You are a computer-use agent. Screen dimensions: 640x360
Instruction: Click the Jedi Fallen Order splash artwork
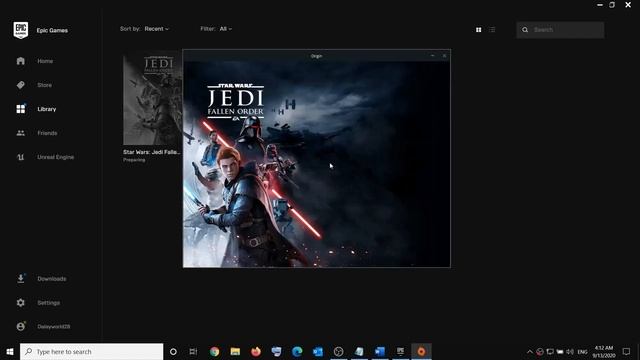click(316, 164)
